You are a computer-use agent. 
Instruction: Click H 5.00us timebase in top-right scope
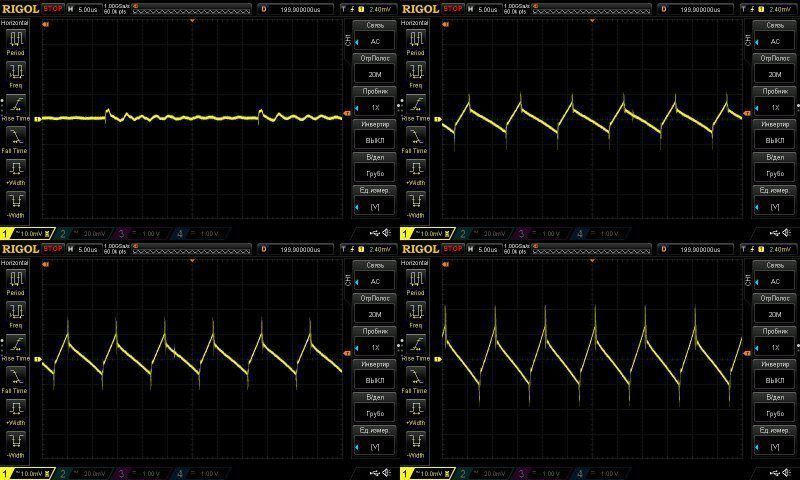coord(483,9)
